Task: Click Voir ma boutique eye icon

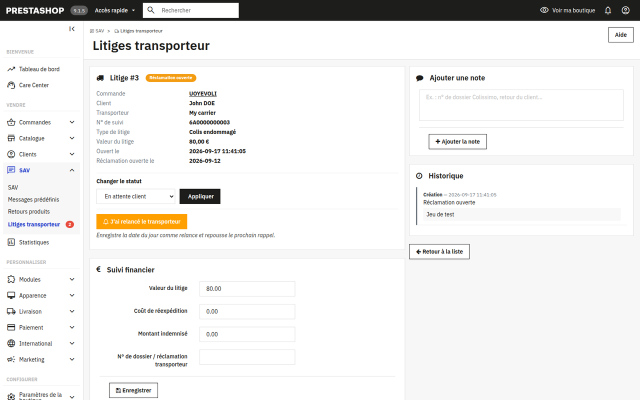Action: tap(544, 10)
